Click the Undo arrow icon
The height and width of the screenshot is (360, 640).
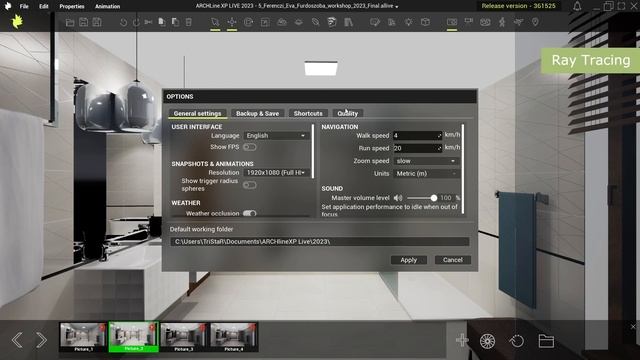(123, 22)
